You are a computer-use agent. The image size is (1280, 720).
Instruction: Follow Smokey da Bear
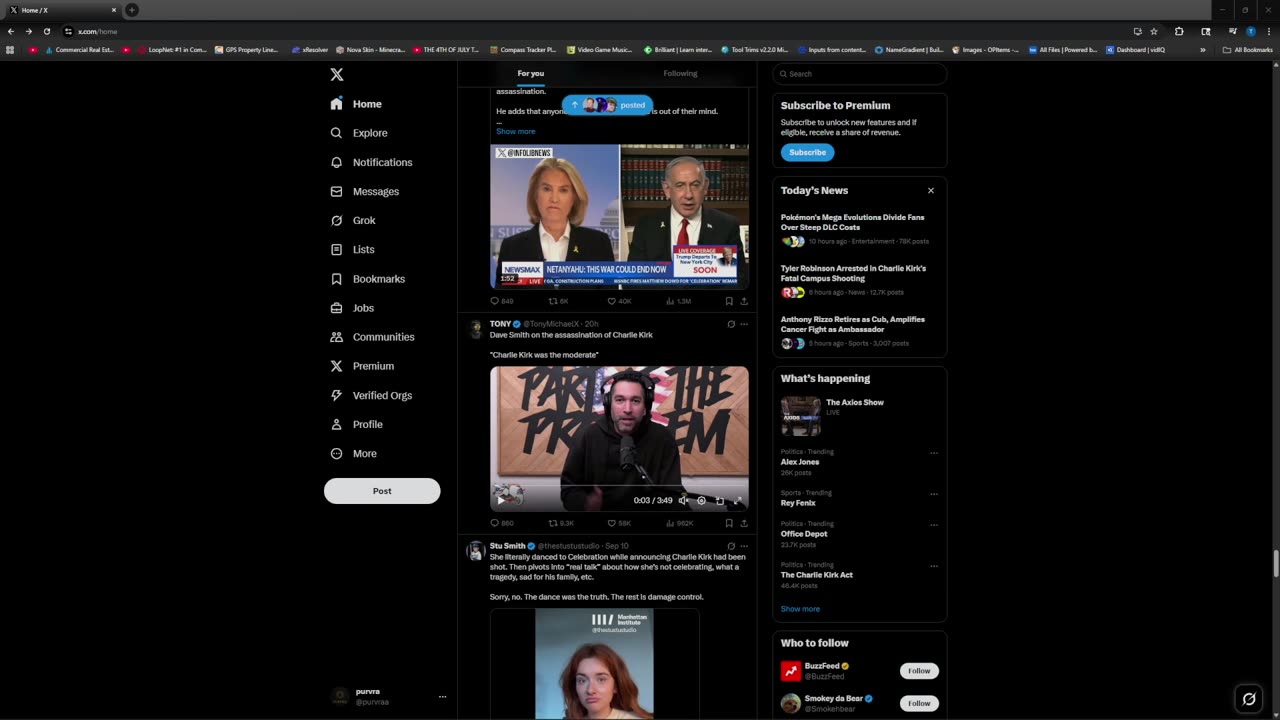[919, 703]
